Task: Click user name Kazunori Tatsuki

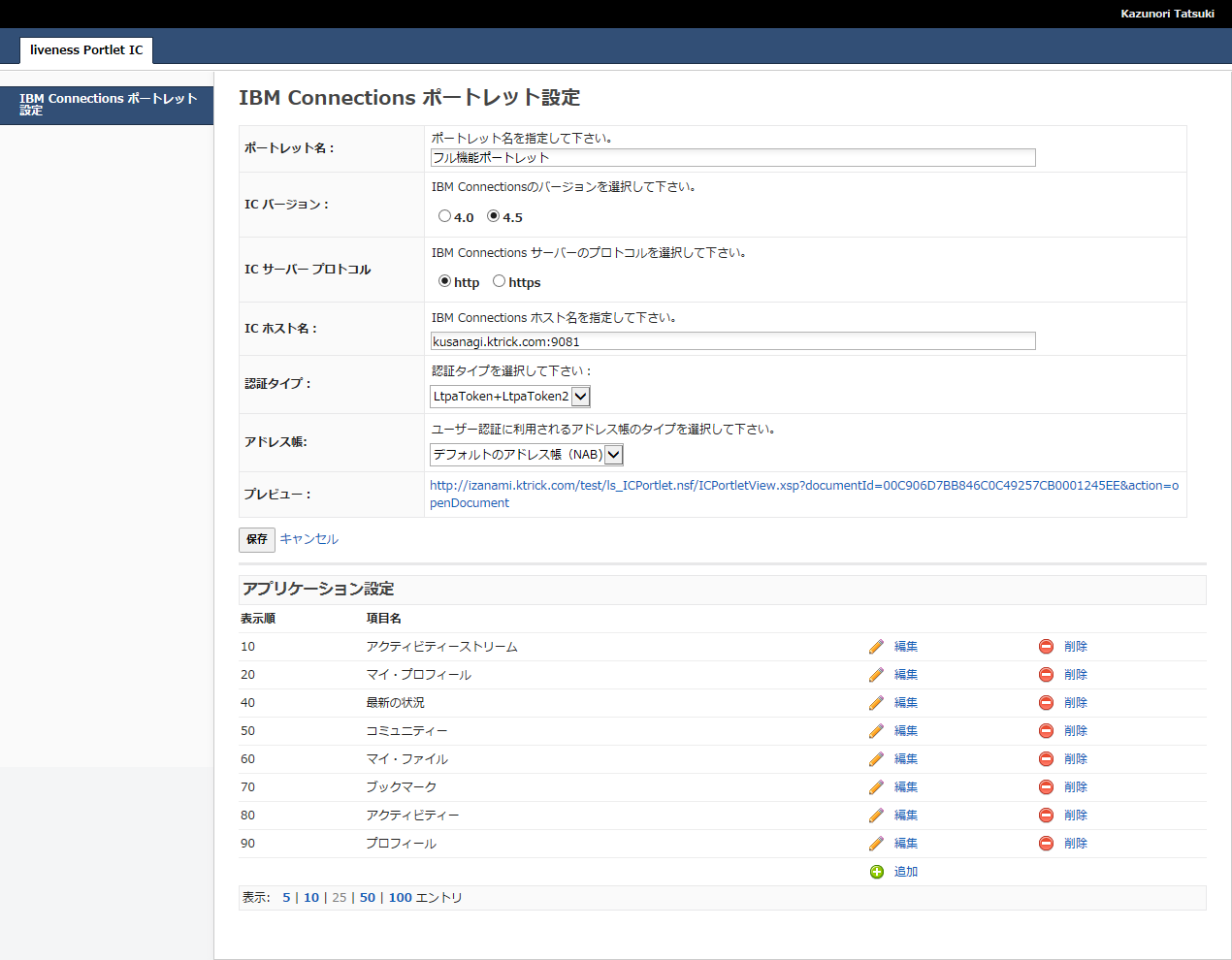Action: tap(1167, 14)
